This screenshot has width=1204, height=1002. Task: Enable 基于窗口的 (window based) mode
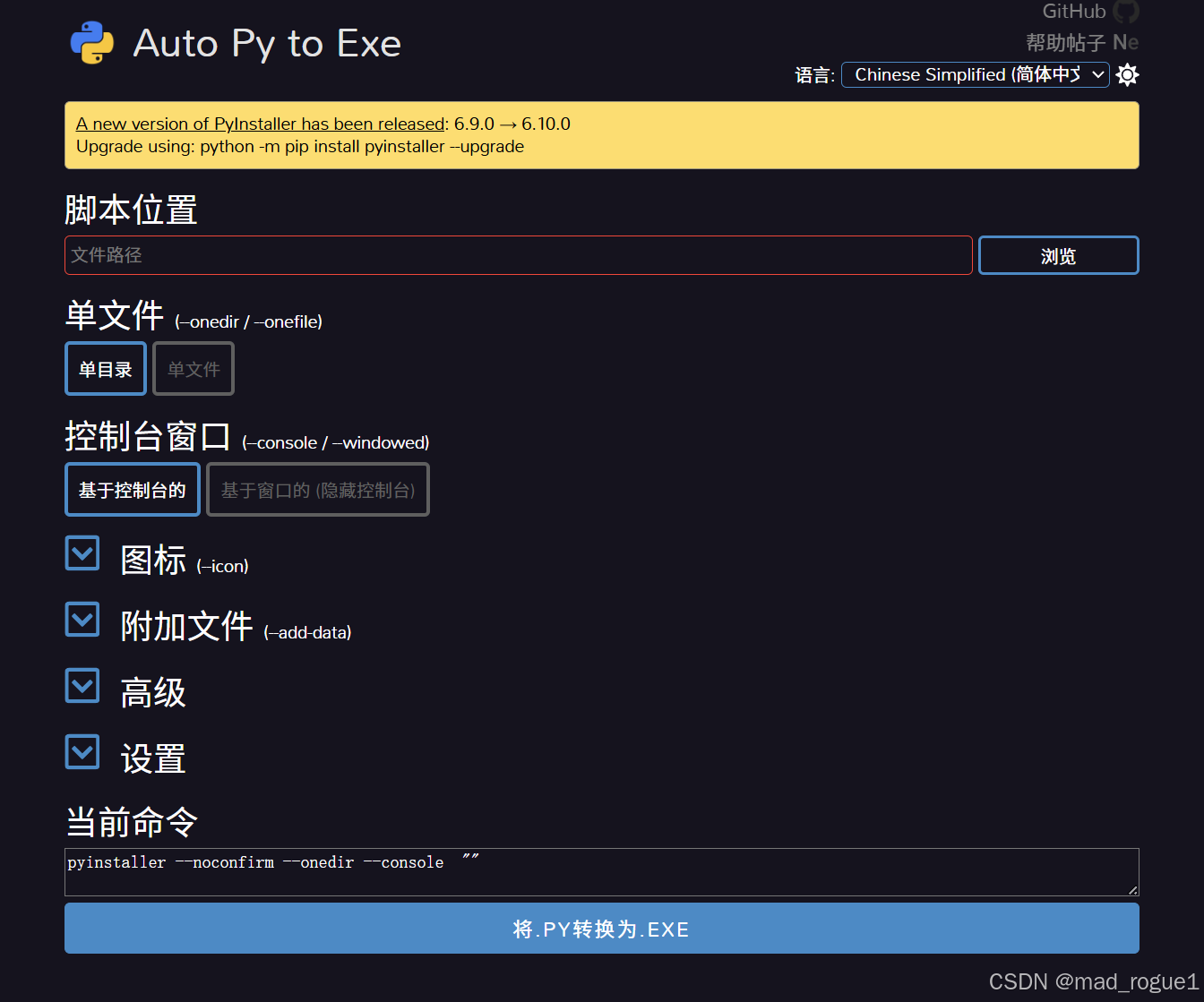pos(317,489)
